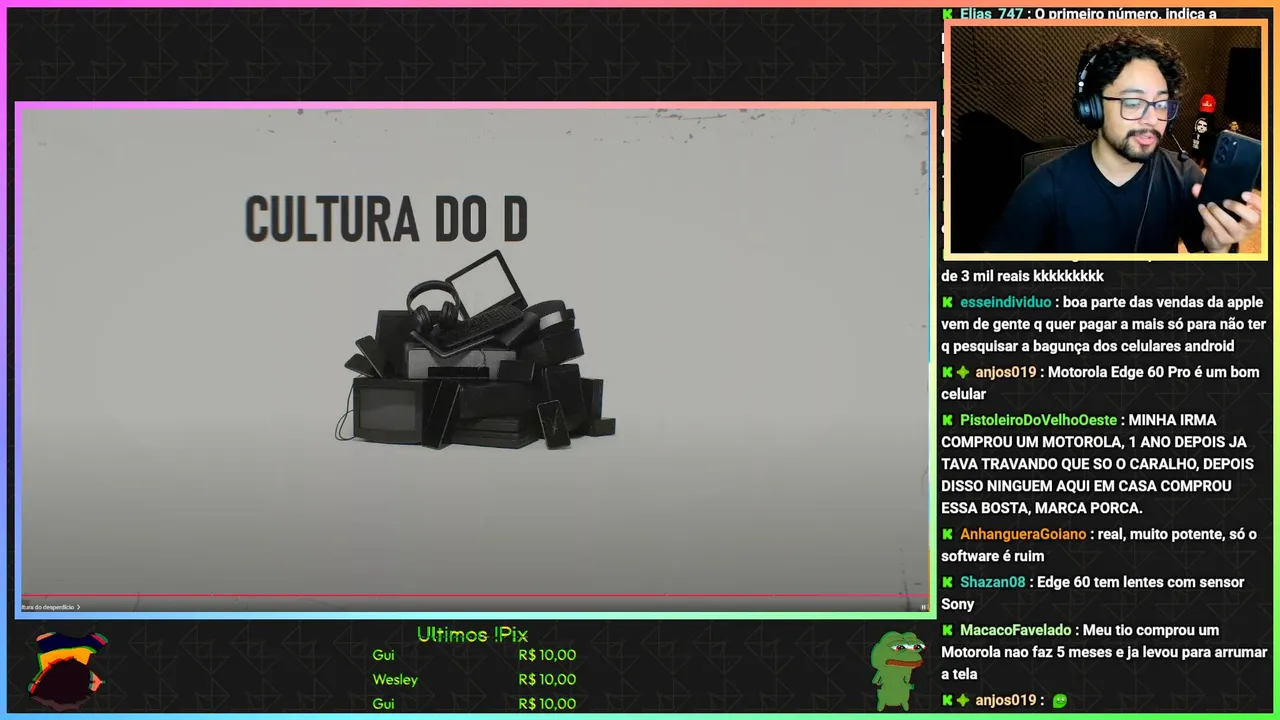Click the K badge beside PistoleiroDoVelhoOeste
The height and width of the screenshot is (720, 1280).
point(947,420)
